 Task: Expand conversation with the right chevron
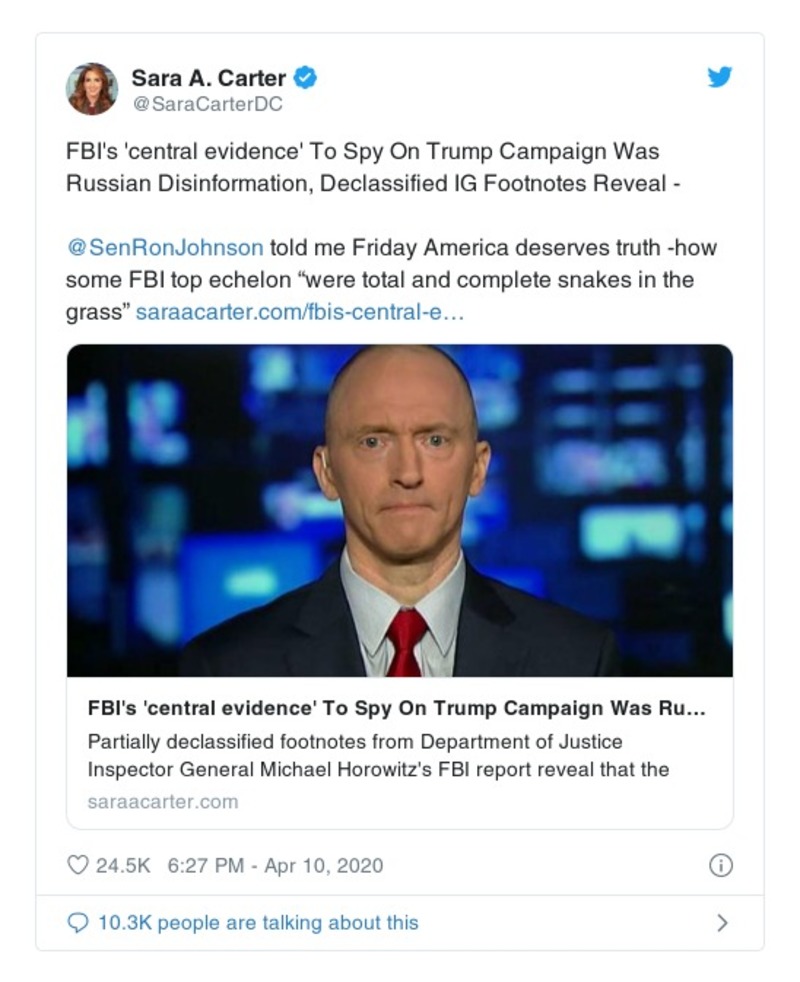722,923
